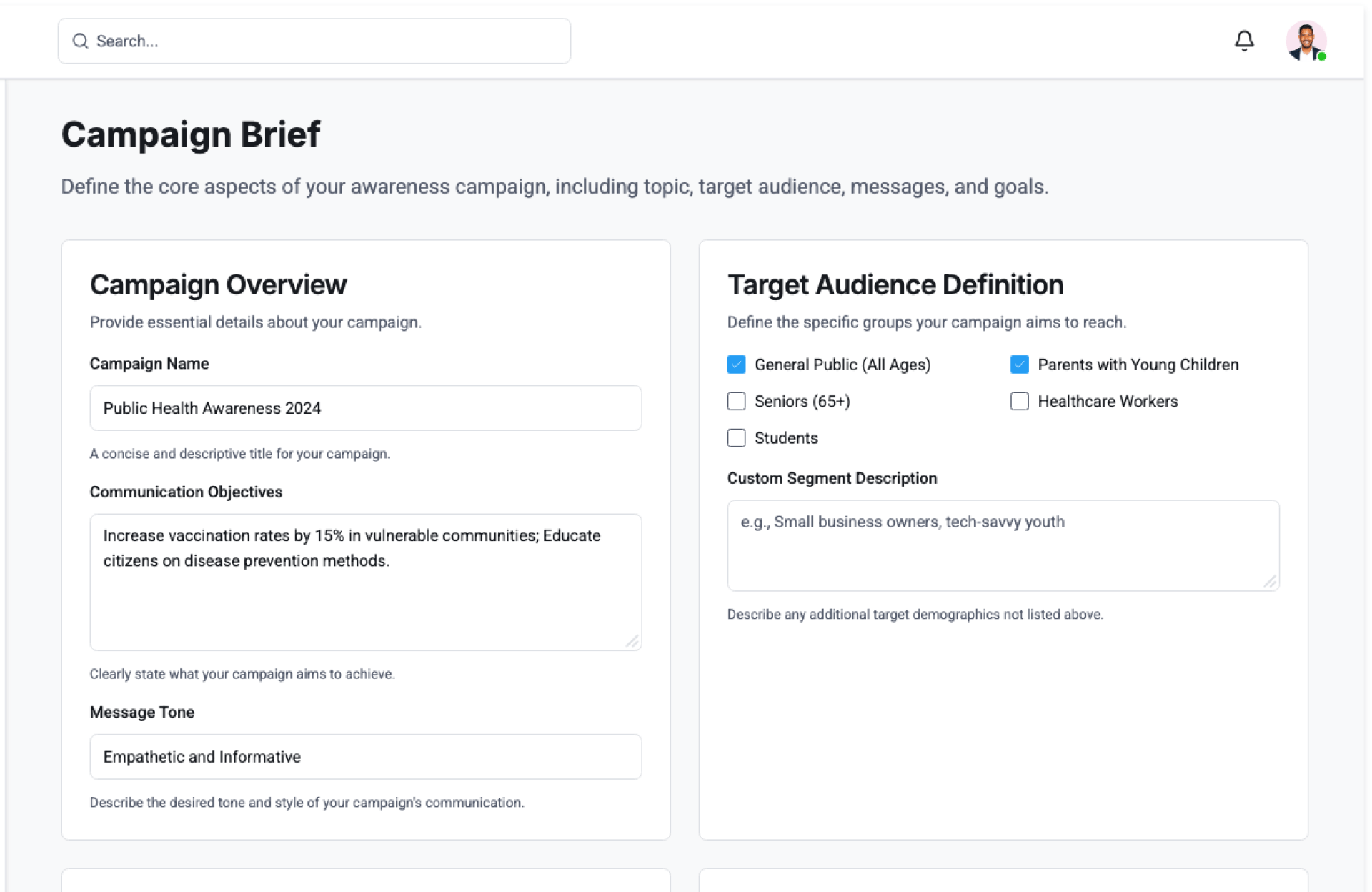
Task: Click the notifications bell icon
Action: click(1243, 41)
